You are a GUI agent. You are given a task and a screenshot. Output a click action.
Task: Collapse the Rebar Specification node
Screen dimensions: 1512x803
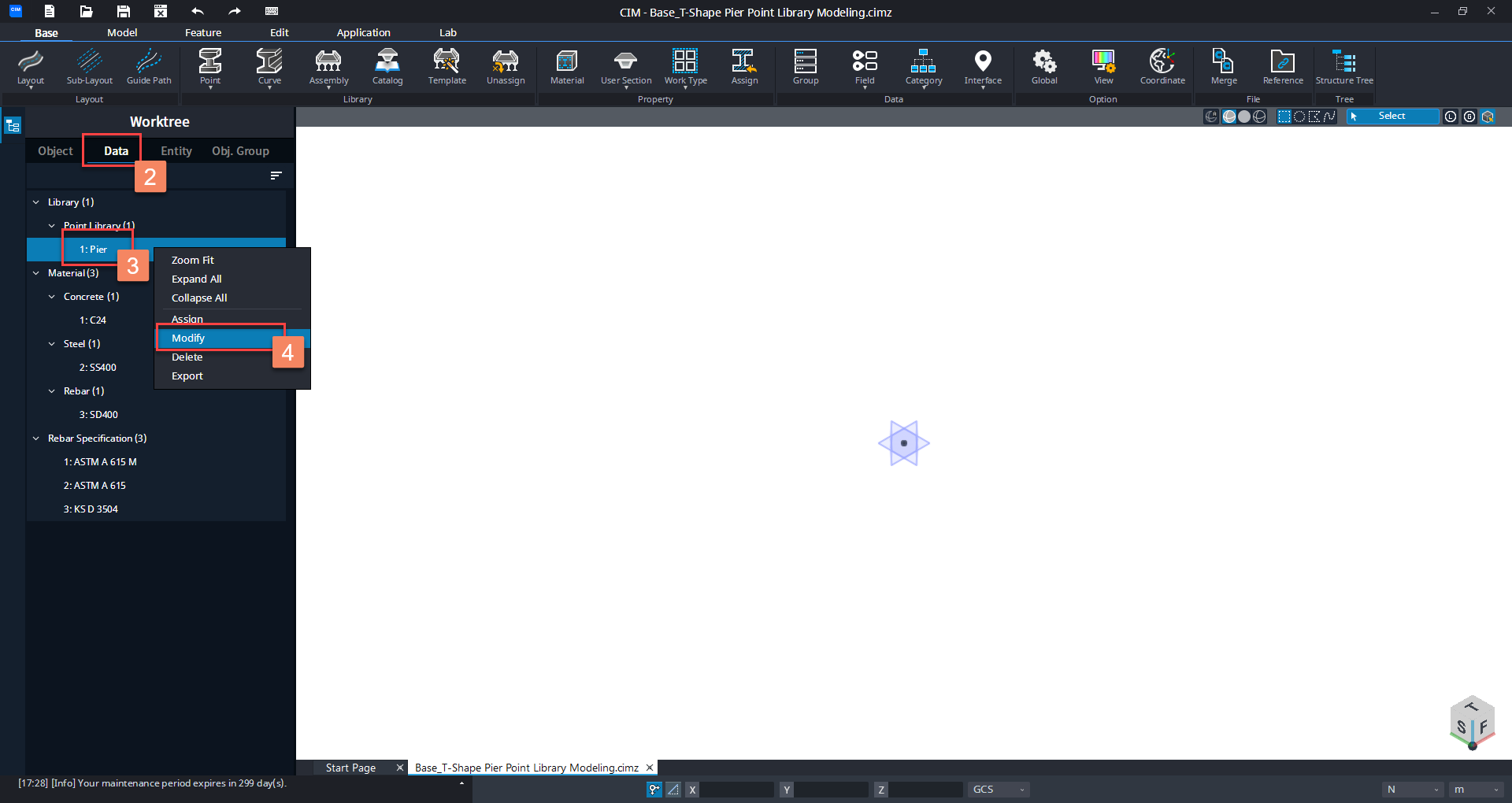click(x=36, y=439)
